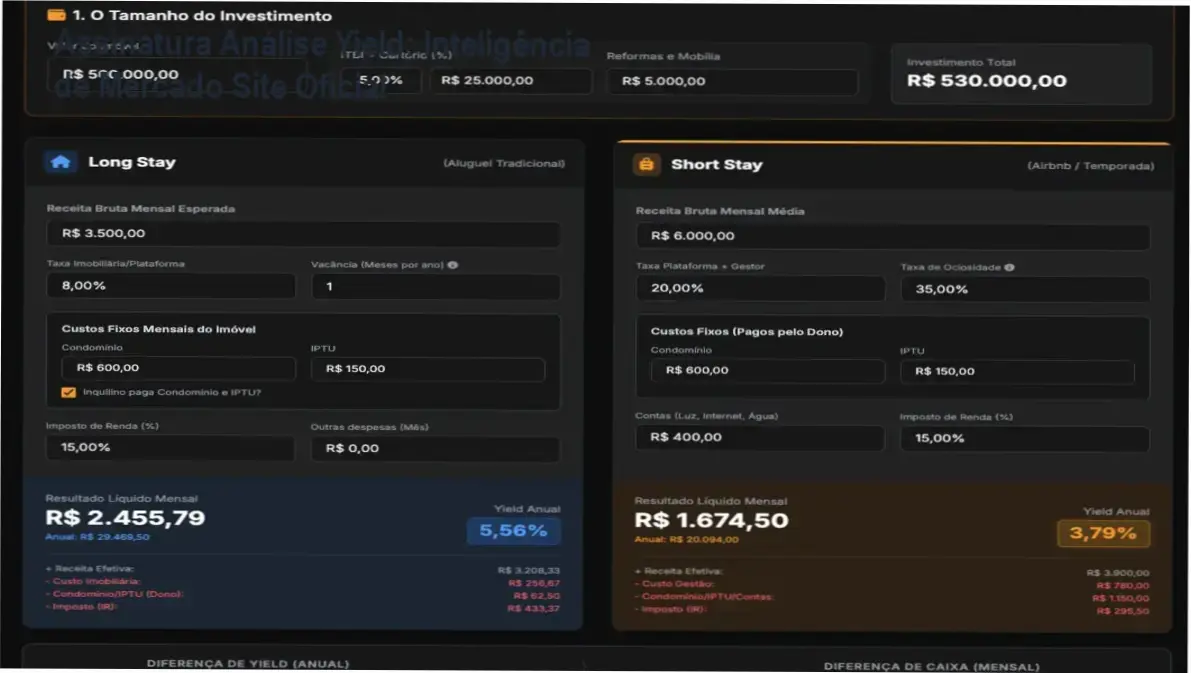Click Long Stay monthly result R$ 2.455,79

tap(125, 518)
